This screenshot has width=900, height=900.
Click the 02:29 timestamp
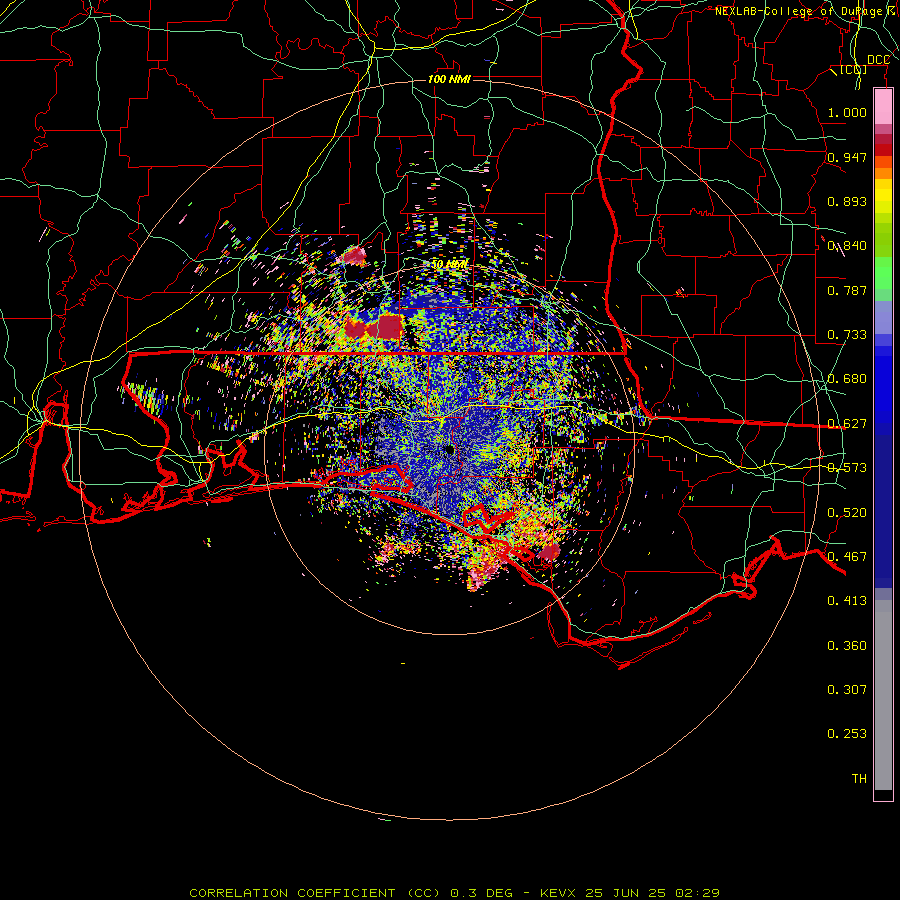pyautogui.click(x=696, y=893)
